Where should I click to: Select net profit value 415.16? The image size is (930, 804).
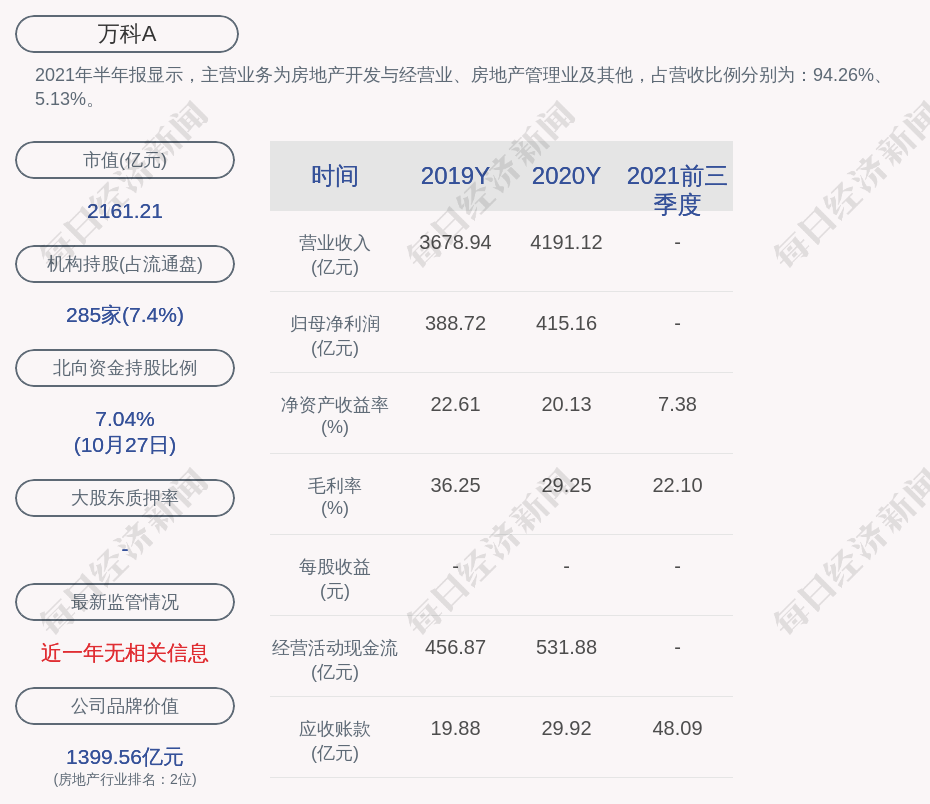[566, 324]
